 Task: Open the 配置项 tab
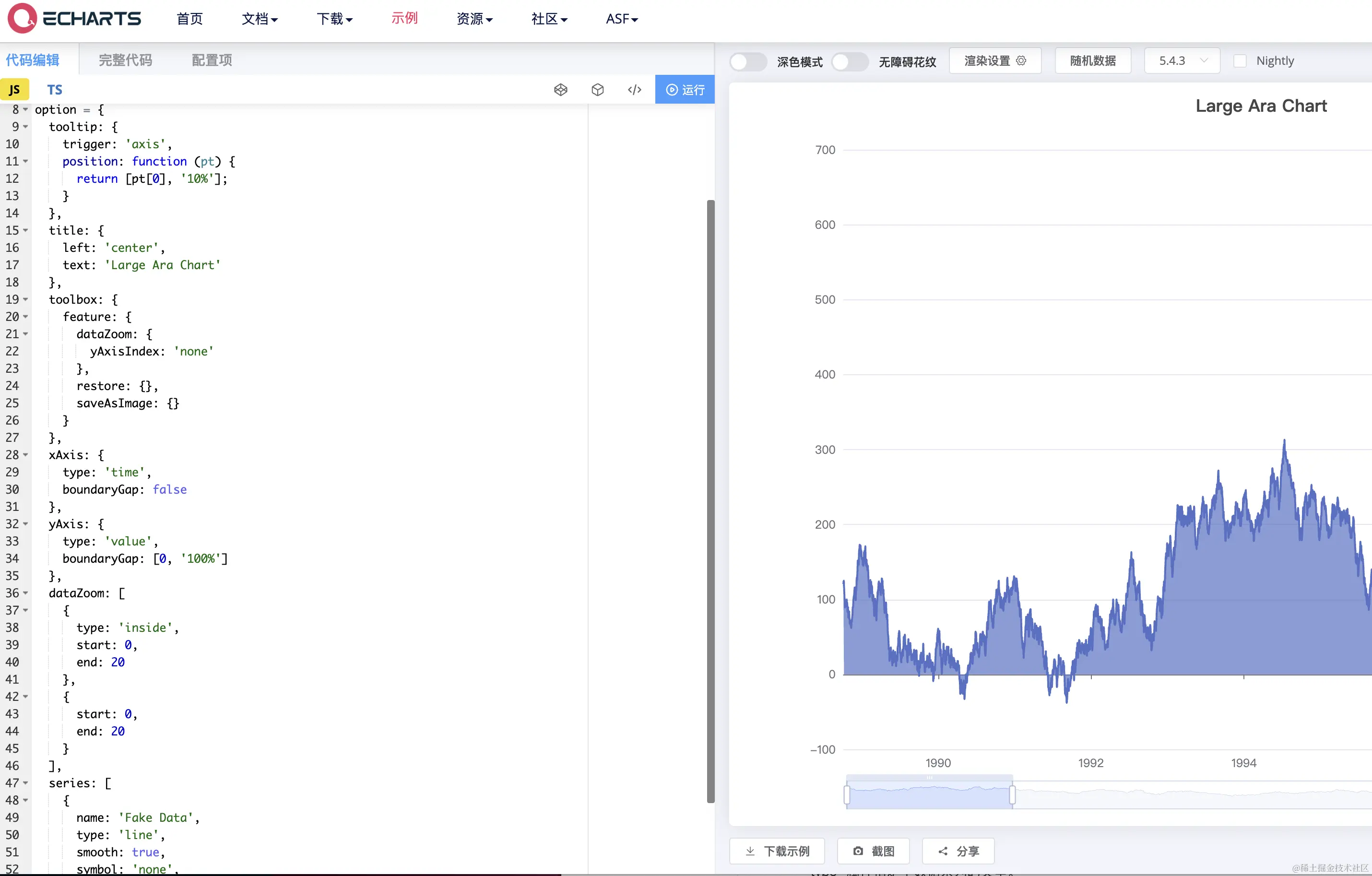click(212, 60)
